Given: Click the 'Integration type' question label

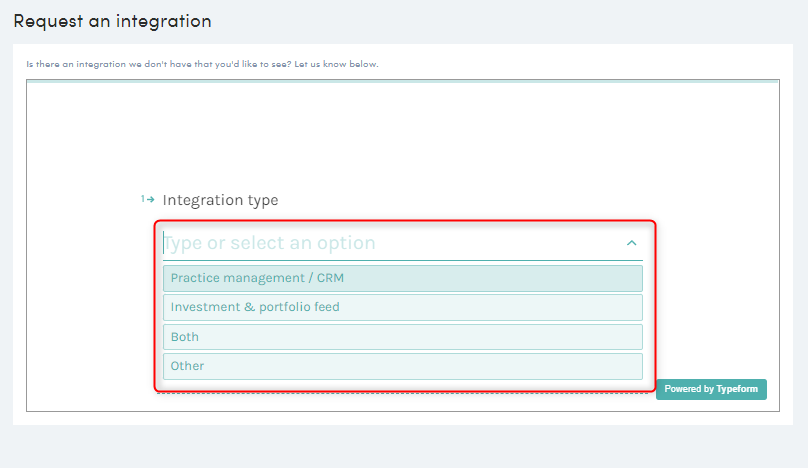Looking at the screenshot, I should [220, 200].
